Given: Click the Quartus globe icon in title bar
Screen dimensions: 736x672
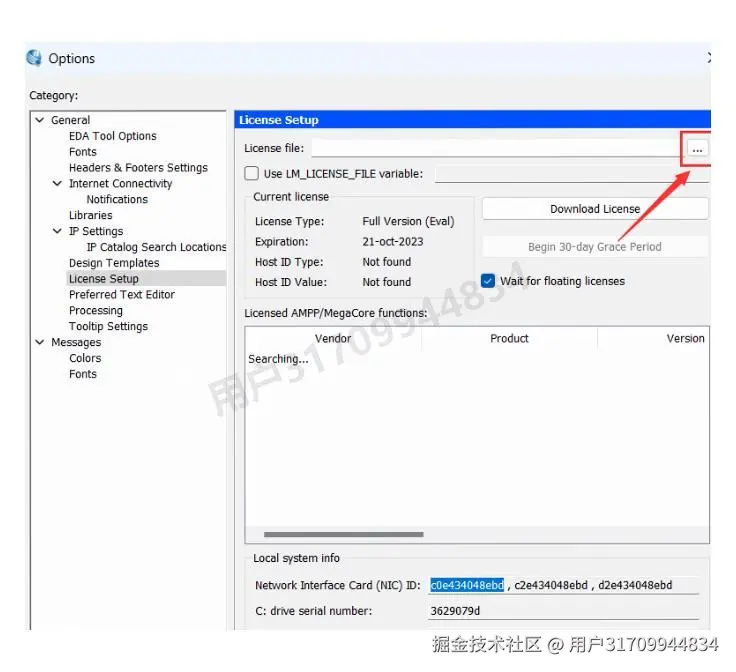Looking at the screenshot, I should point(34,58).
